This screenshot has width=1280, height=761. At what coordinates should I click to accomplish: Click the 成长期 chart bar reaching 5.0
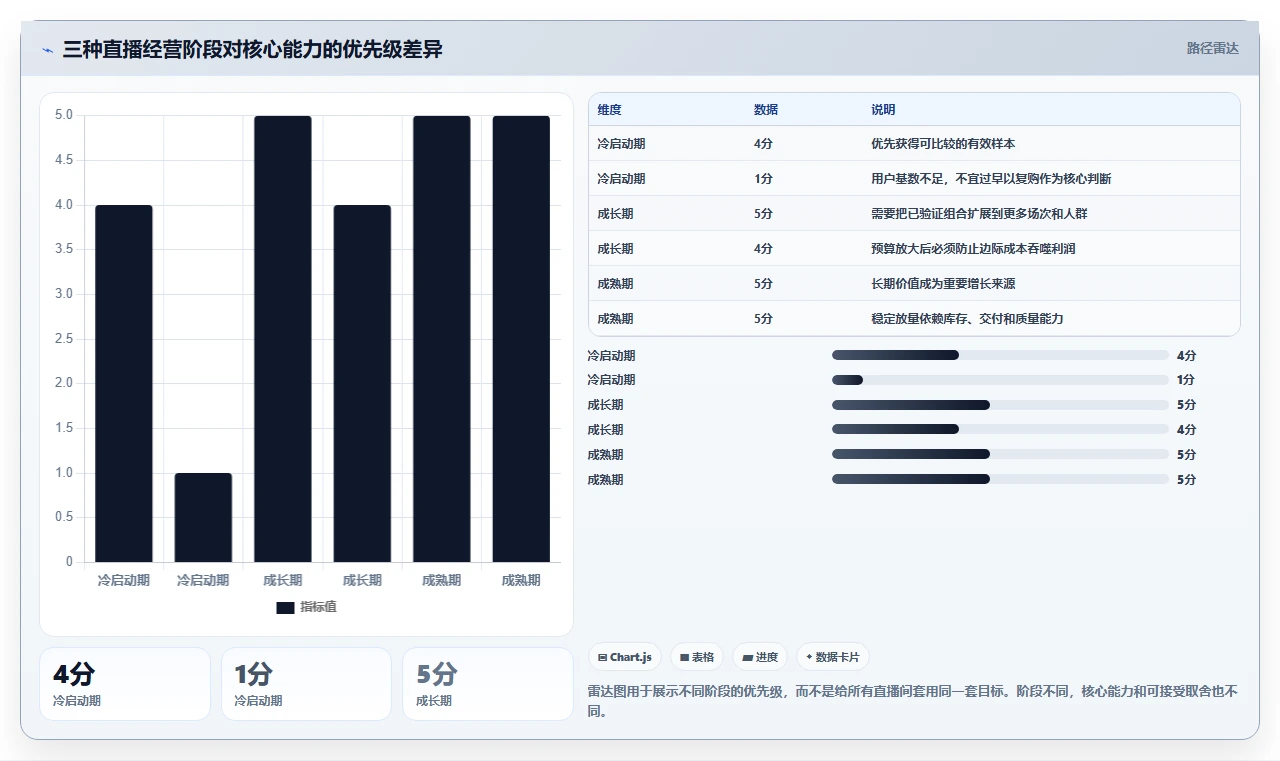(283, 339)
